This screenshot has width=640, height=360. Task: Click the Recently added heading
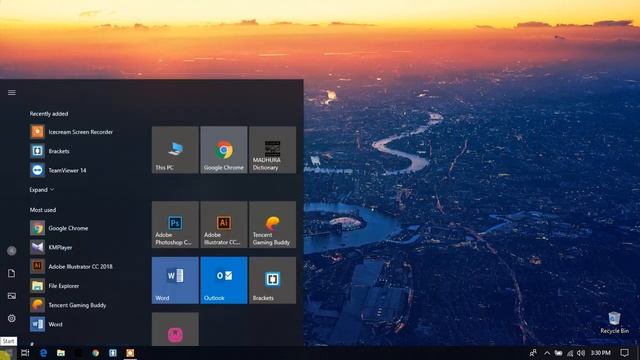point(49,114)
